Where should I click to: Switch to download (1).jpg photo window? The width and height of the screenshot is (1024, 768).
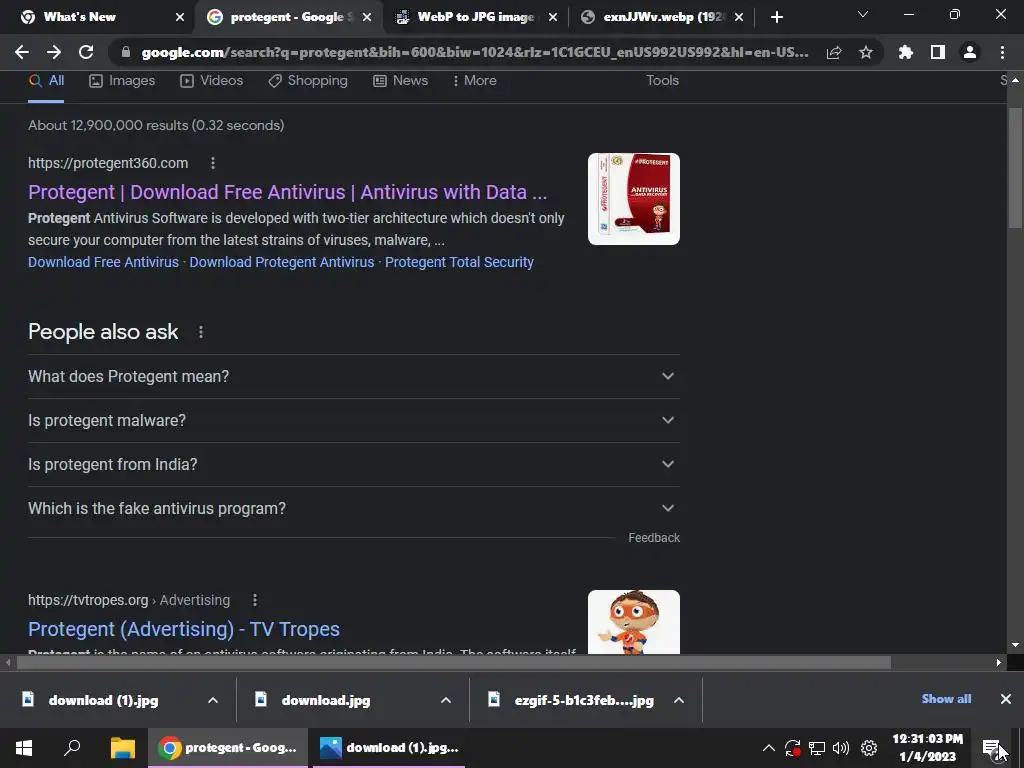[x=389, y=748]
